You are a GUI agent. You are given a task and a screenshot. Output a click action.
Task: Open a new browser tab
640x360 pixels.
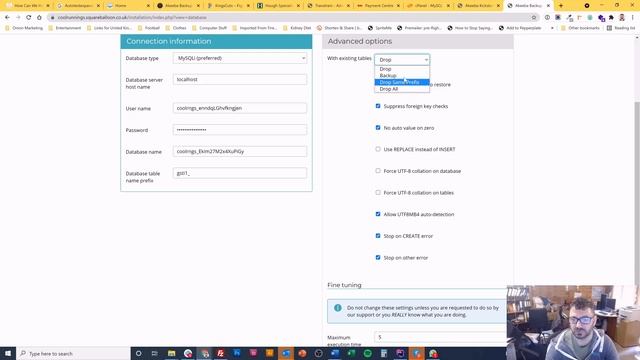point(561,6)
